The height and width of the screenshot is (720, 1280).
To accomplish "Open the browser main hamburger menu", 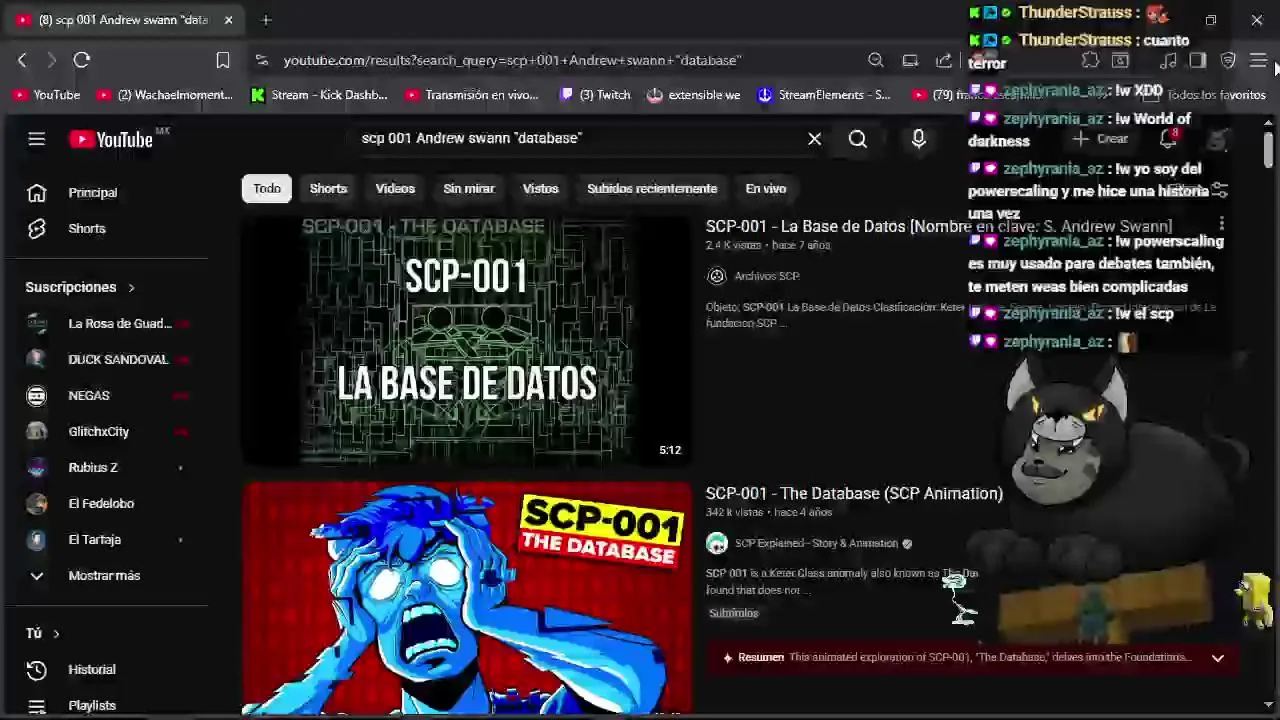I will pos(1258,60).
